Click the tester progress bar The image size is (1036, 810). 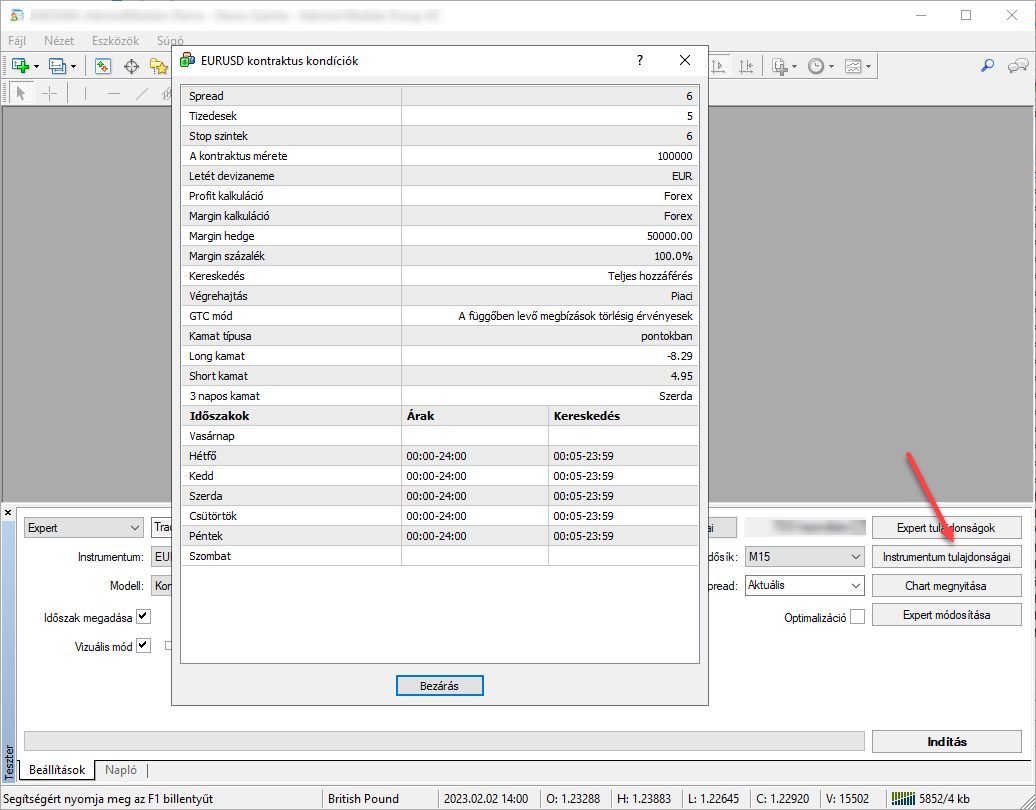tap(444, 741)
